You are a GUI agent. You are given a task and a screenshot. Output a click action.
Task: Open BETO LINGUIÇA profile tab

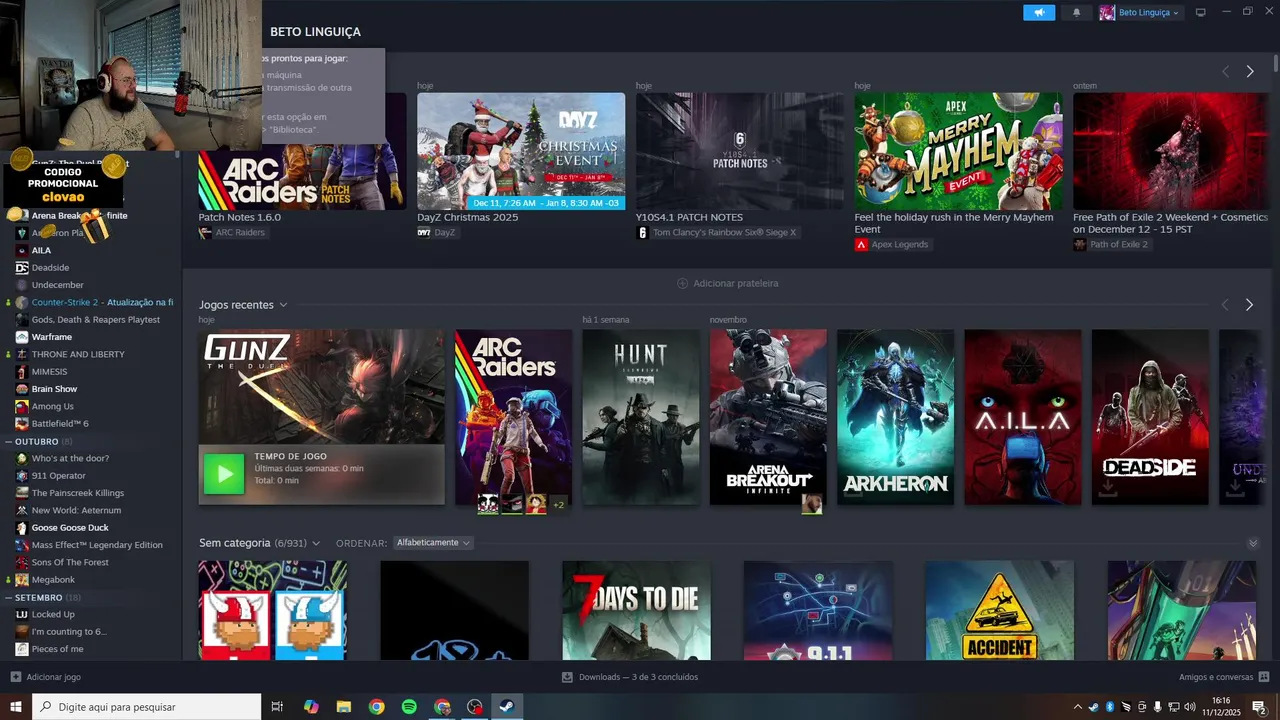[x=315, y=32]
